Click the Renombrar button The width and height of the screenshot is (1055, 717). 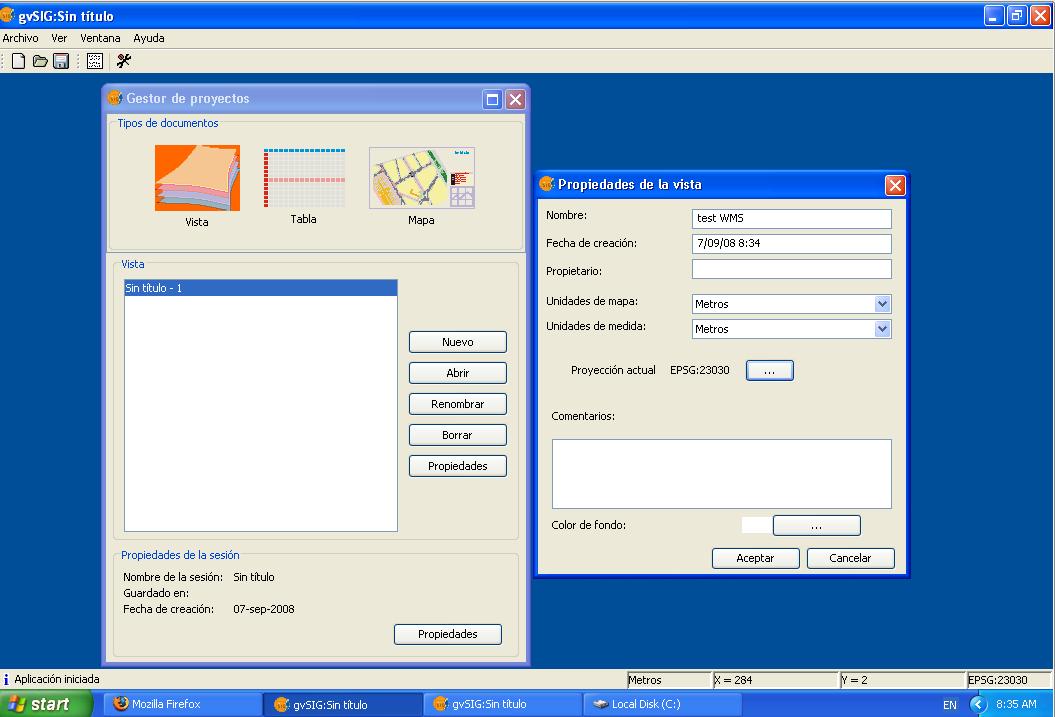point(457,404)
